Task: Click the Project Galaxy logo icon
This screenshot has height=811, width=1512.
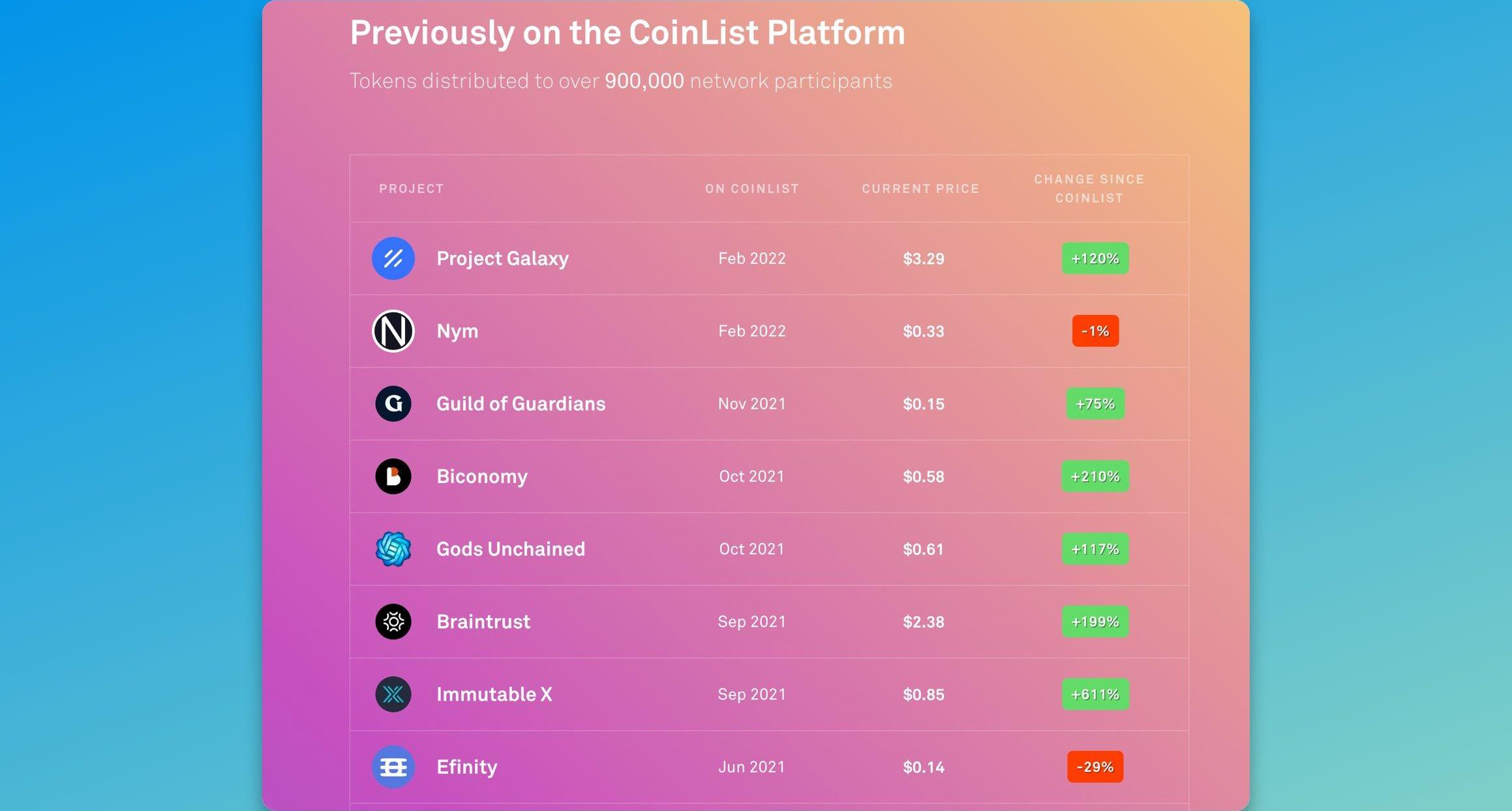Action: [x=393, y=258]
